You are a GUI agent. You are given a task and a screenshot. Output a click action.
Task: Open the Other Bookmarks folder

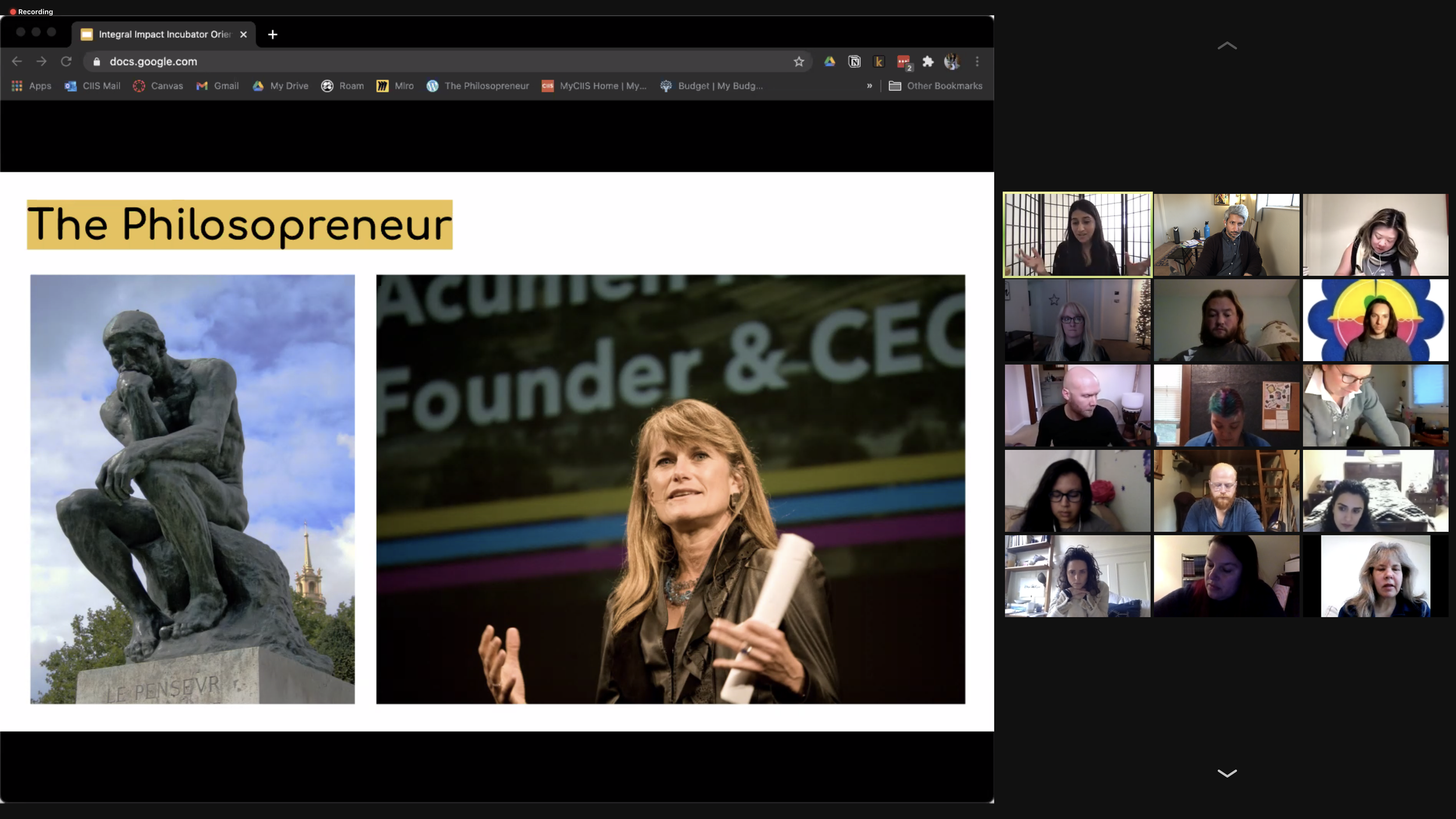coord(936,86)
